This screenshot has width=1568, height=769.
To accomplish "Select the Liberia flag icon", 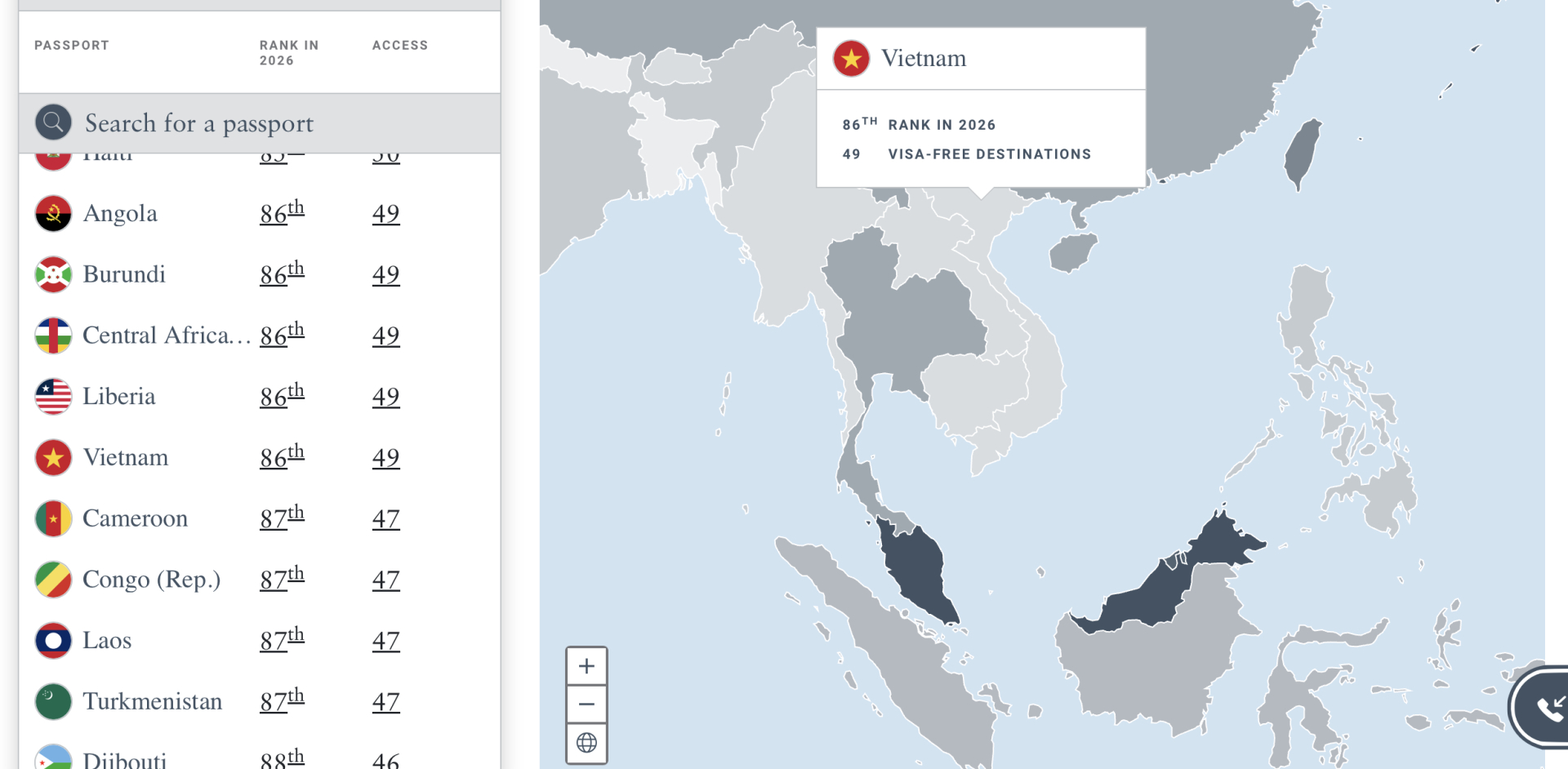I will [x=53, y=397].
